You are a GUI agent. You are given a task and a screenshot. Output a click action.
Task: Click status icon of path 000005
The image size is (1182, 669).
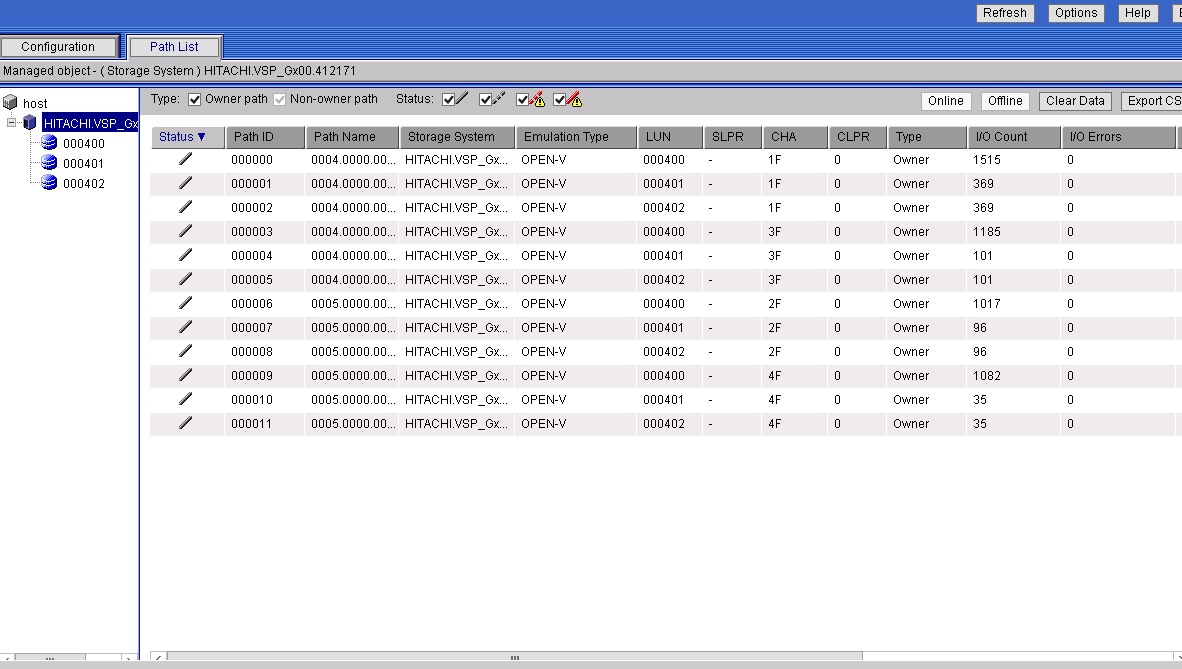pos(185,279)
